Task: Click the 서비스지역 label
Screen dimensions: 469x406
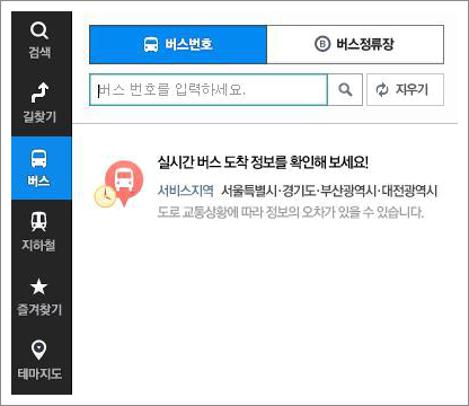Action: [185, 191]
